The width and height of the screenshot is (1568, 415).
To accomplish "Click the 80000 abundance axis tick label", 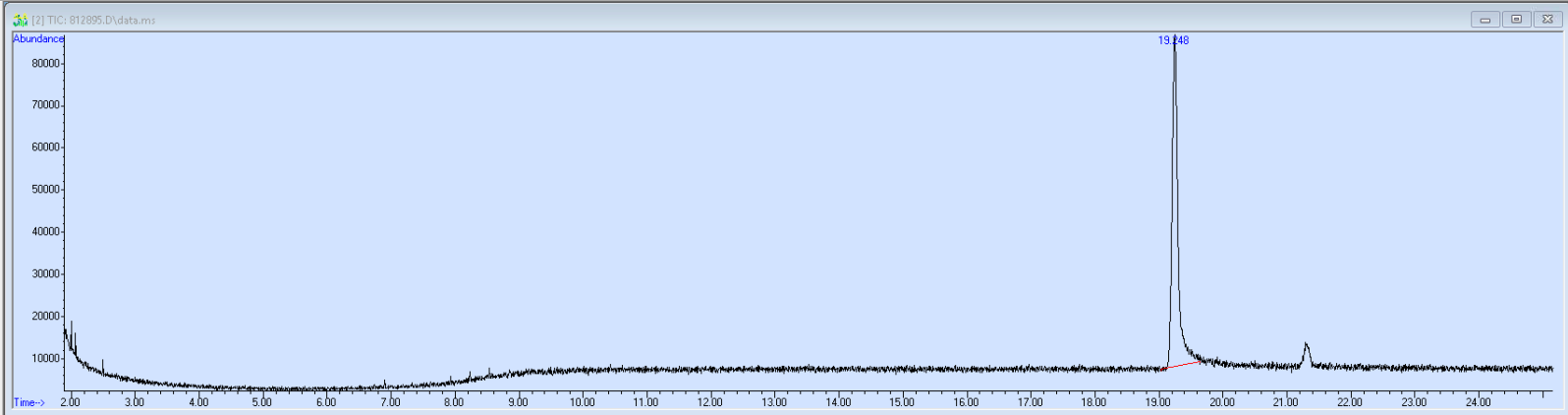I will (x=46, y=63).
